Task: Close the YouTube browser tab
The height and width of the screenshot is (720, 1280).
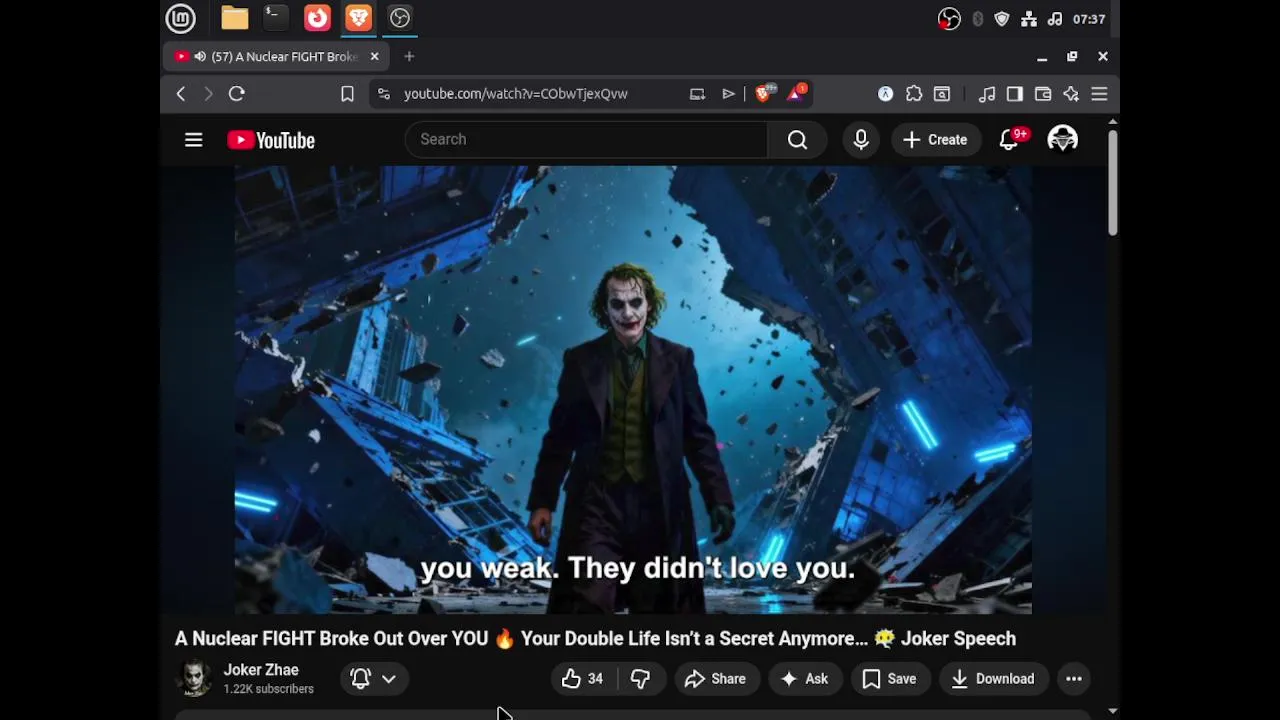Action: pos(374,57)
